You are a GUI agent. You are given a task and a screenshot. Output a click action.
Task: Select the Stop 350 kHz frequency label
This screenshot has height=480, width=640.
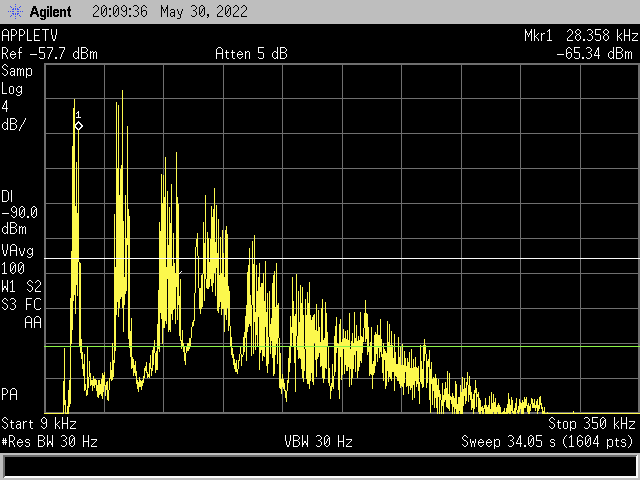[x=591, y=423]
